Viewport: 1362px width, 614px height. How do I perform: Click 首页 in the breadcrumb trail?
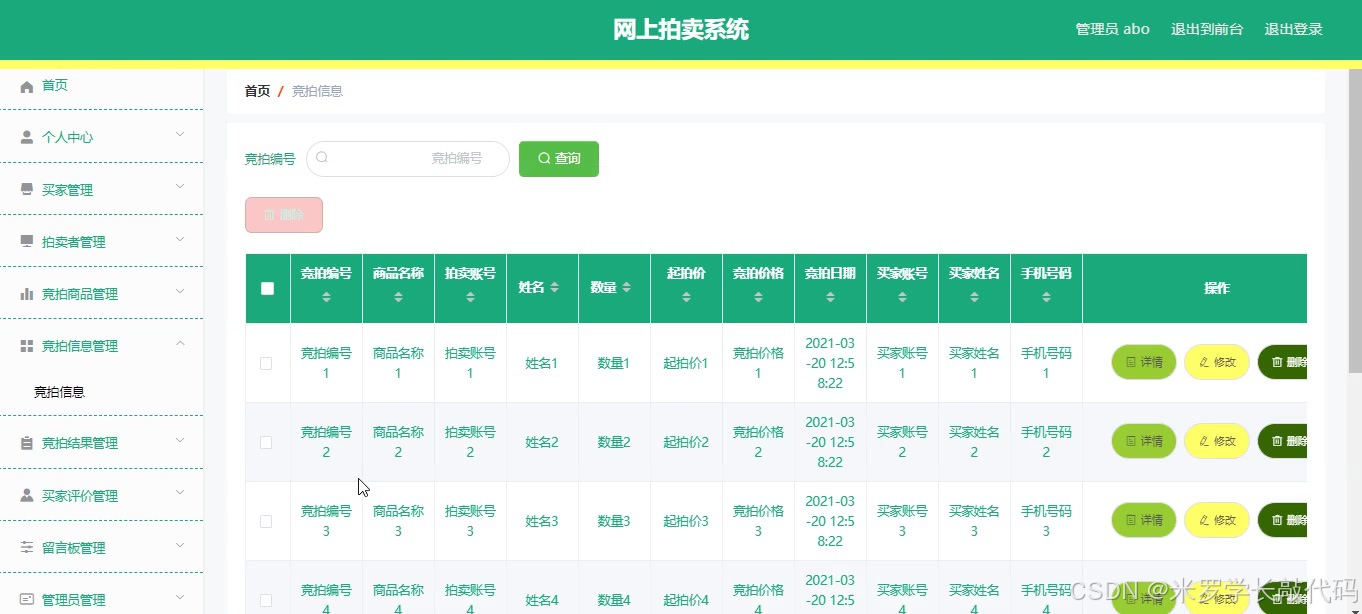pyautogui.click(x=257, y=90)
